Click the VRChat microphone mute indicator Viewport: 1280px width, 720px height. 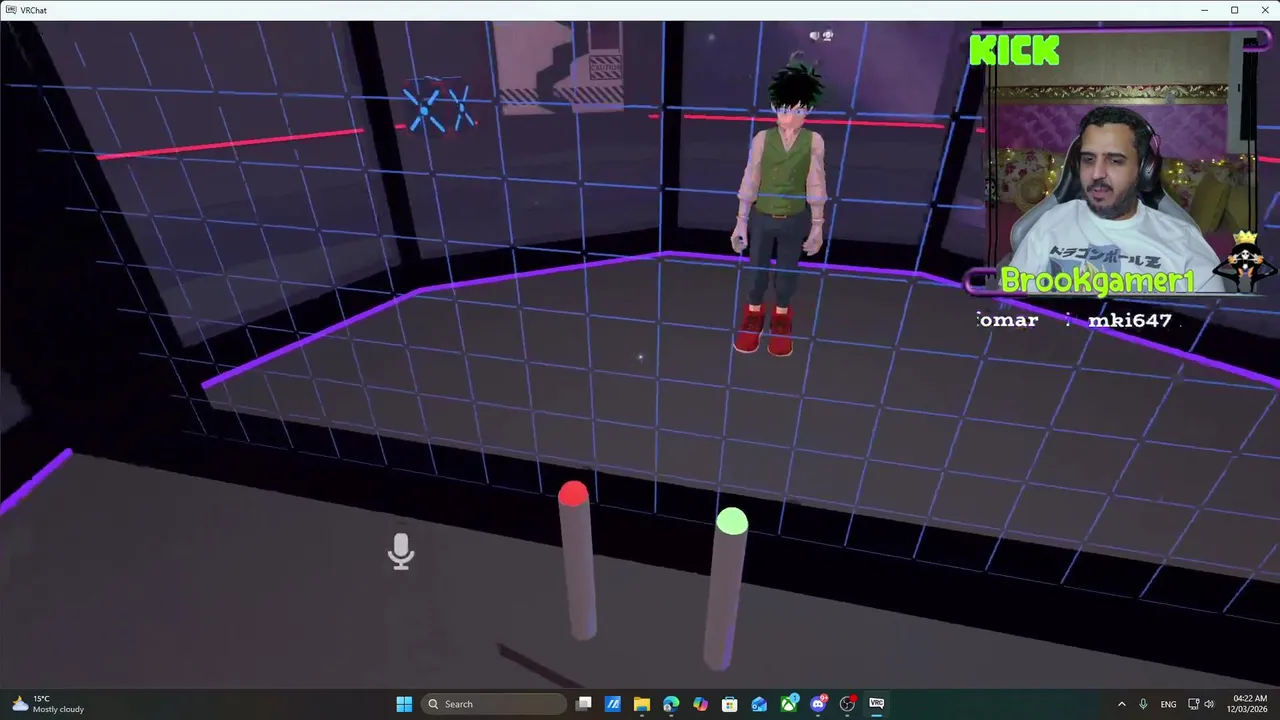[401, 551]
